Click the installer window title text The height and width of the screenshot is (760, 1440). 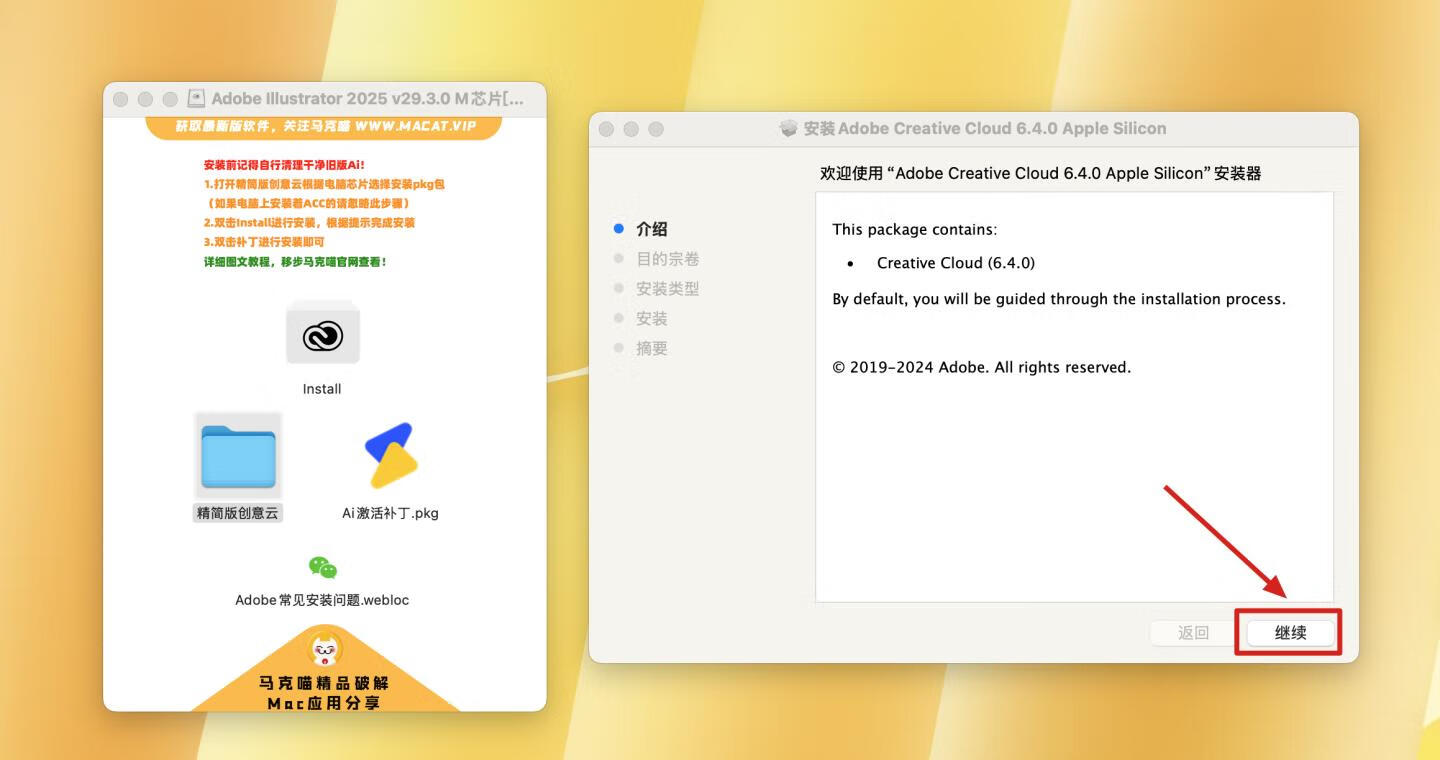click(x=985, y=128)
